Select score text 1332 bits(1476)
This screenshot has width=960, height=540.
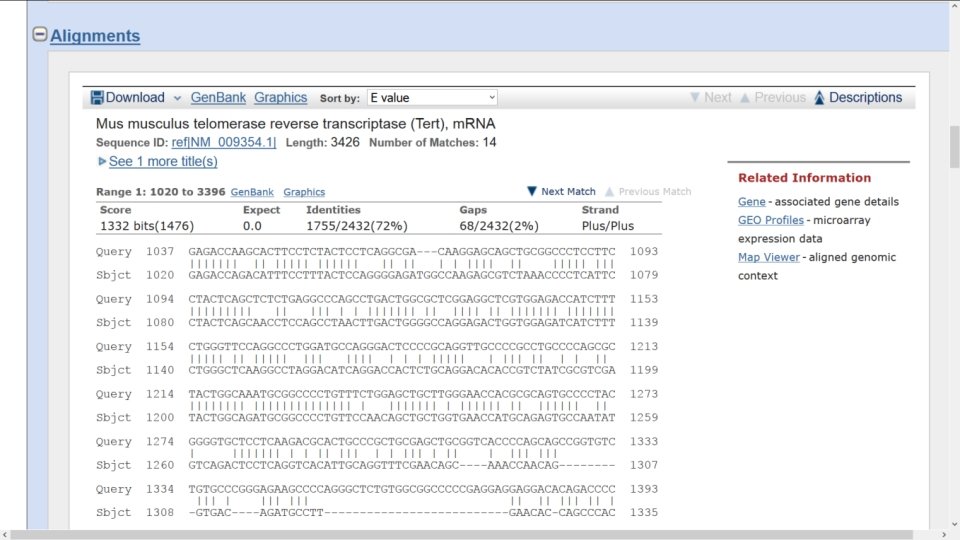click(x=147, y=226)
